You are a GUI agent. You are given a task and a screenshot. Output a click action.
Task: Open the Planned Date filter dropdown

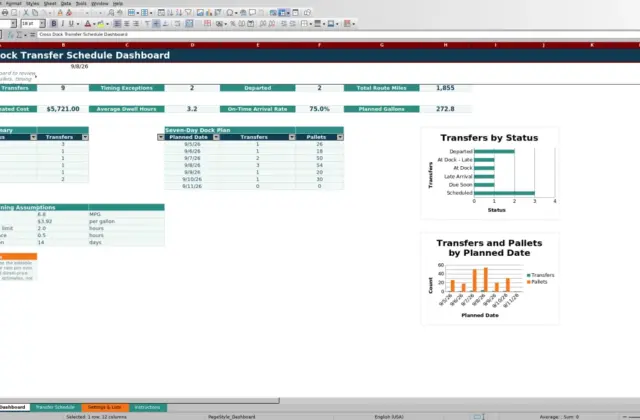click(x=216, y=137)
